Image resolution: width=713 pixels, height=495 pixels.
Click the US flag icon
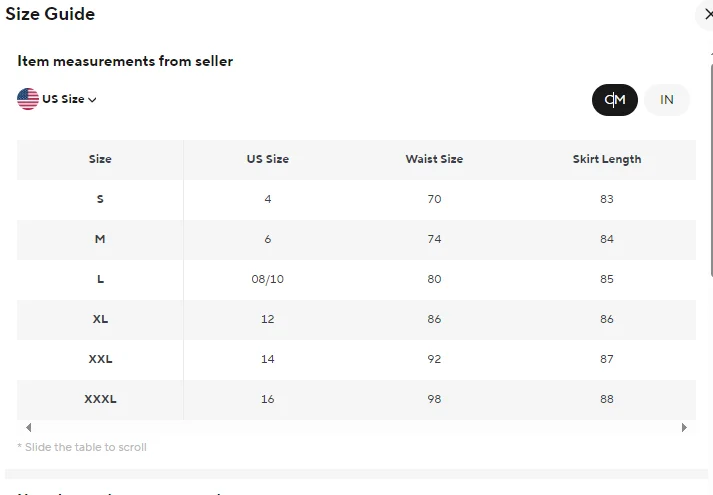(x=28, y=99)
